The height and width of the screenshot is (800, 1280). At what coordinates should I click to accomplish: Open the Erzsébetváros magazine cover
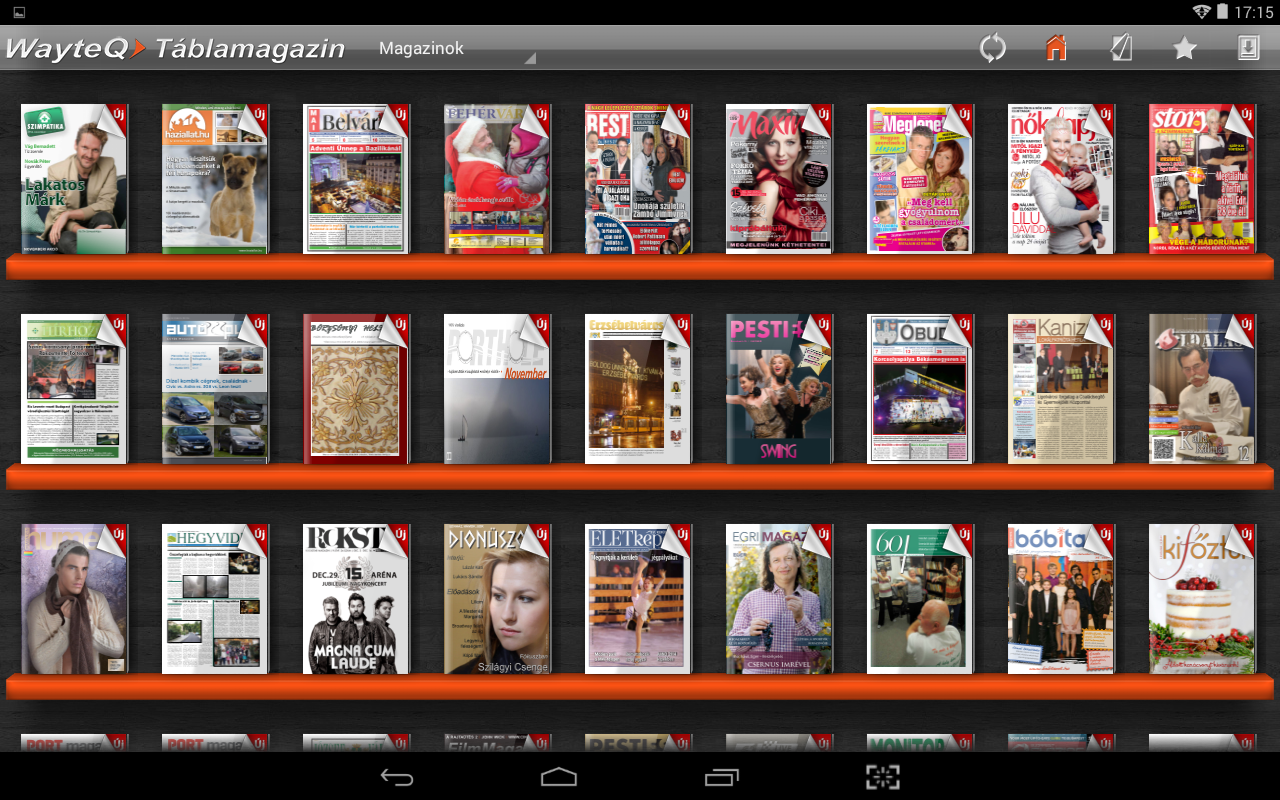638,389
